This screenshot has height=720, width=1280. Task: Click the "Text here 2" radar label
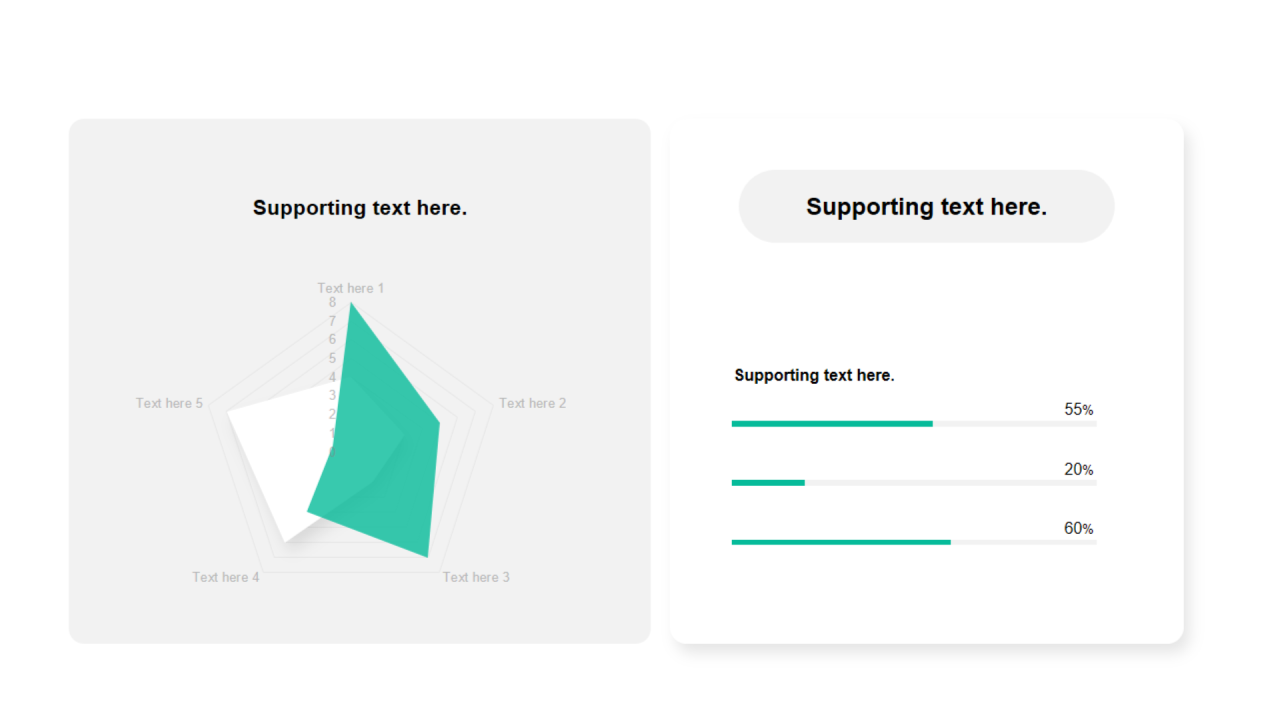pyautogui.click(x=532, y=403)
